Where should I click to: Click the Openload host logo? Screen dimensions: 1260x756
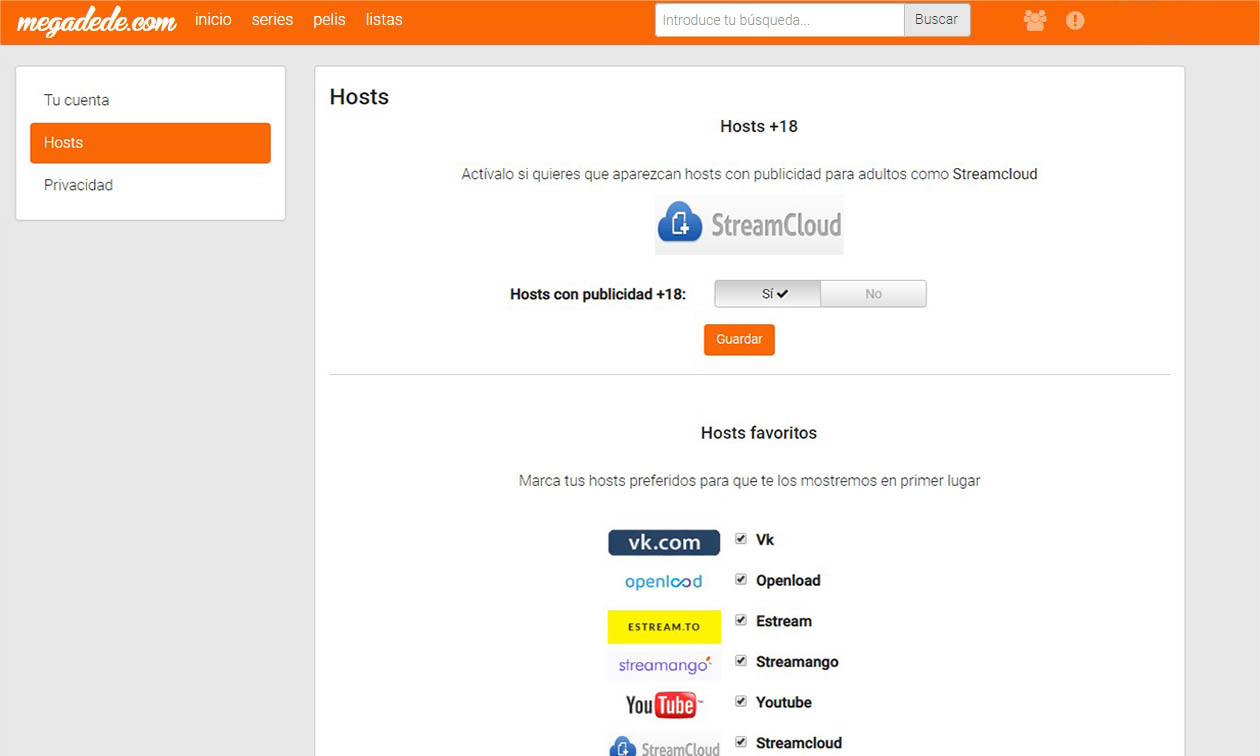[664, 582]
